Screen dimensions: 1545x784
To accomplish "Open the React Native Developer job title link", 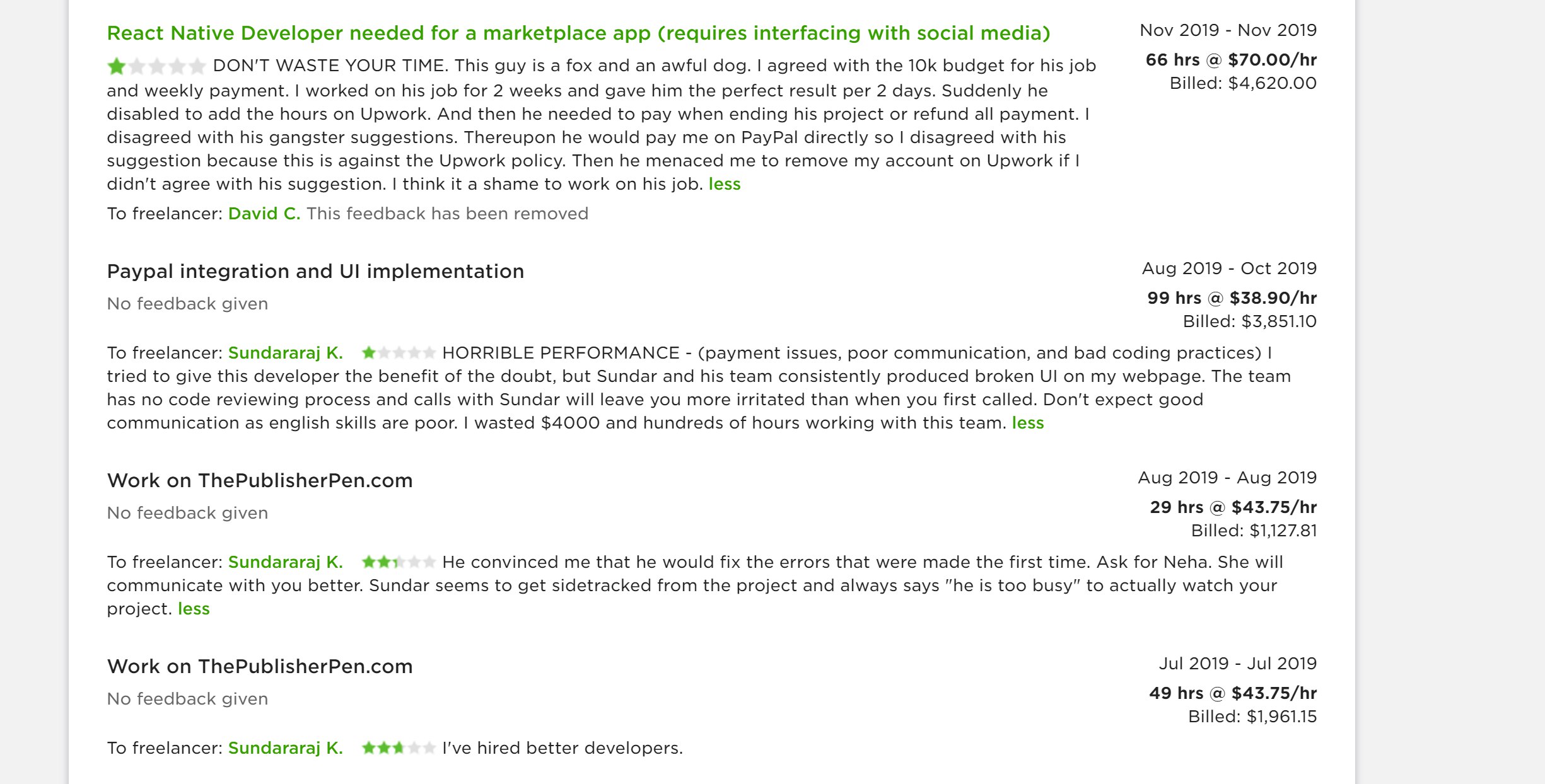I will (578, 33).
